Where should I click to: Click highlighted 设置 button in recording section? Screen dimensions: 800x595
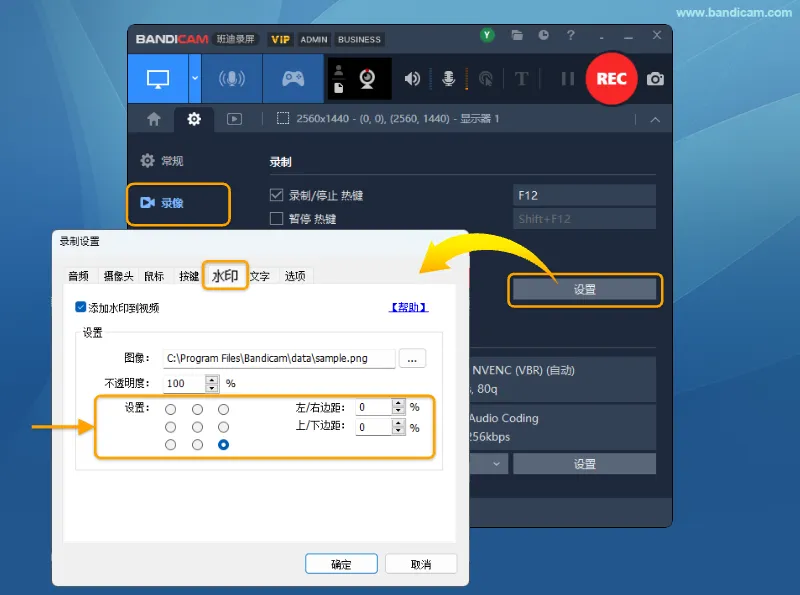585,290
